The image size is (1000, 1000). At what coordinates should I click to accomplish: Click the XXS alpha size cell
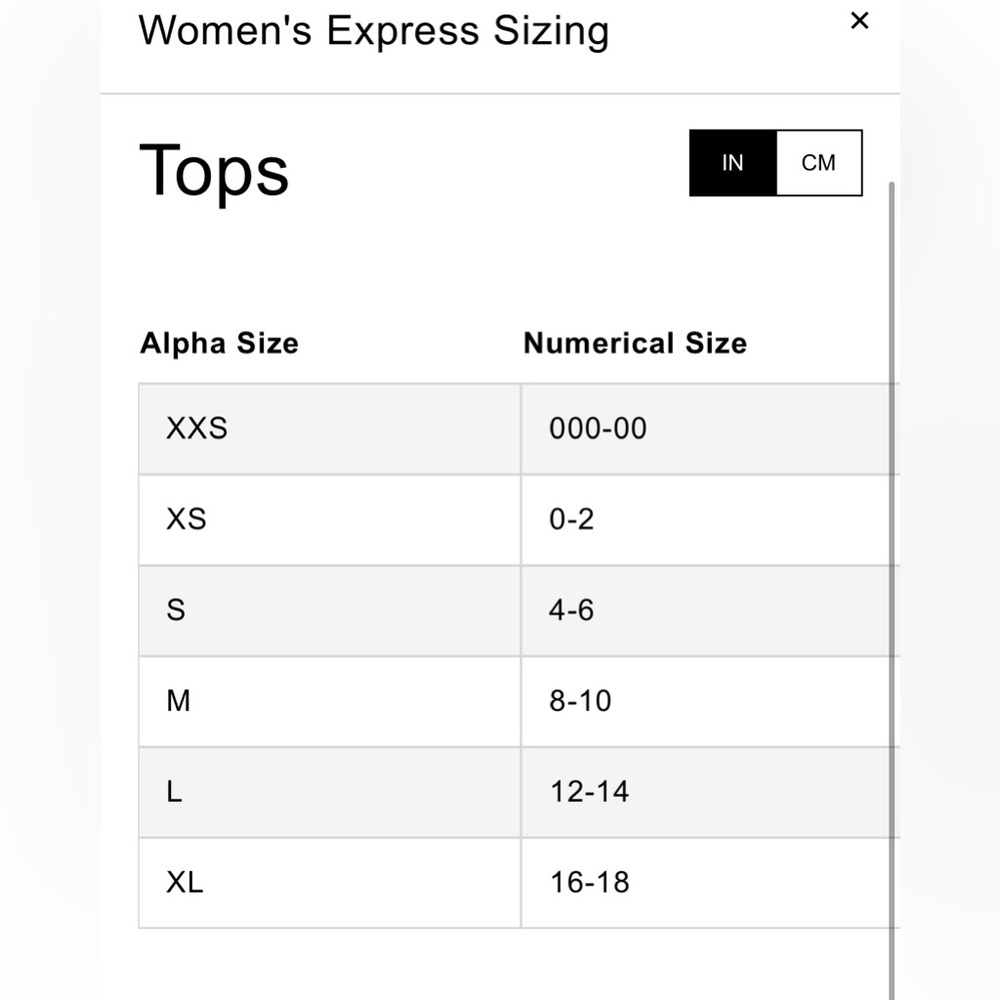(330, 429)
